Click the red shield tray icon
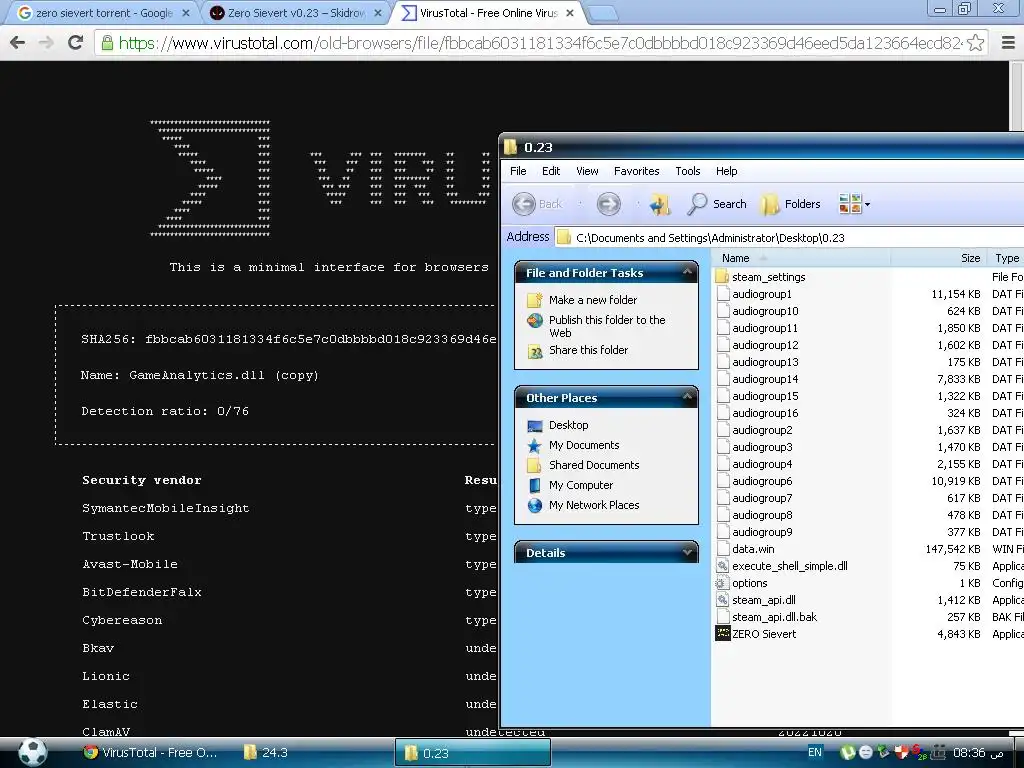Viewport: 1024px width, 768px height. pyautogui.click(x=900, y=752)
